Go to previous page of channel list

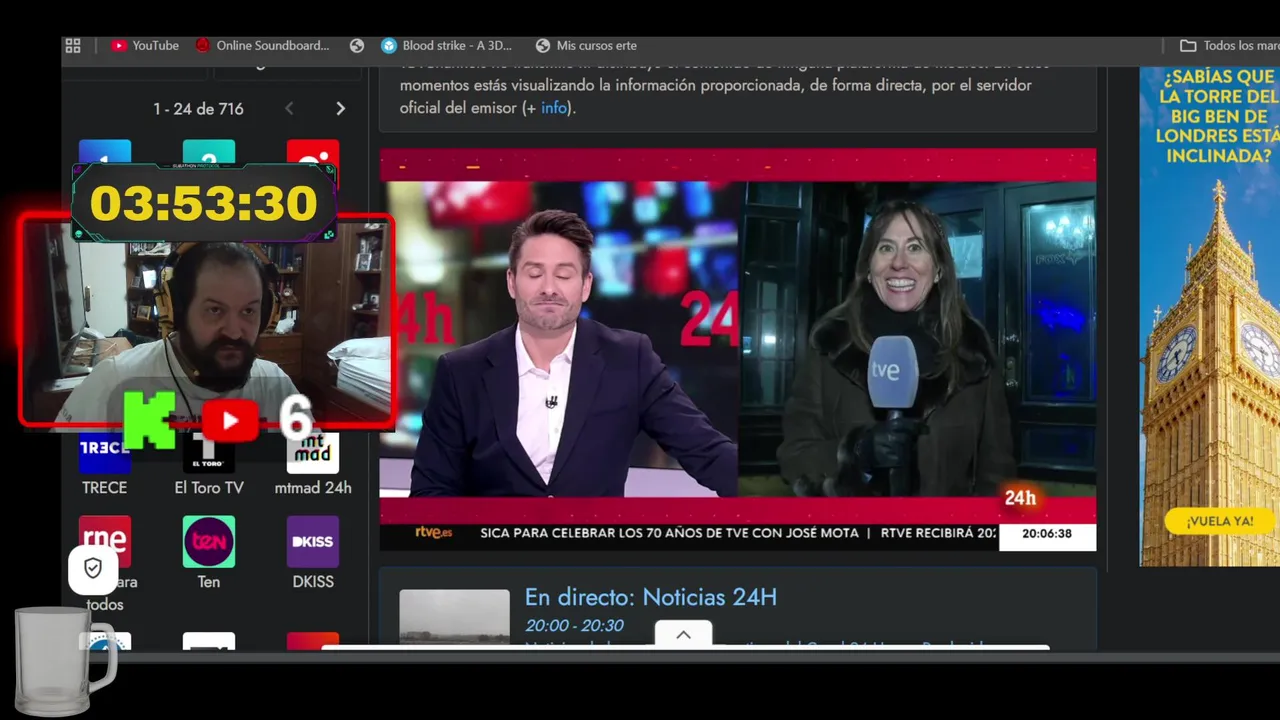coord(289,109)
